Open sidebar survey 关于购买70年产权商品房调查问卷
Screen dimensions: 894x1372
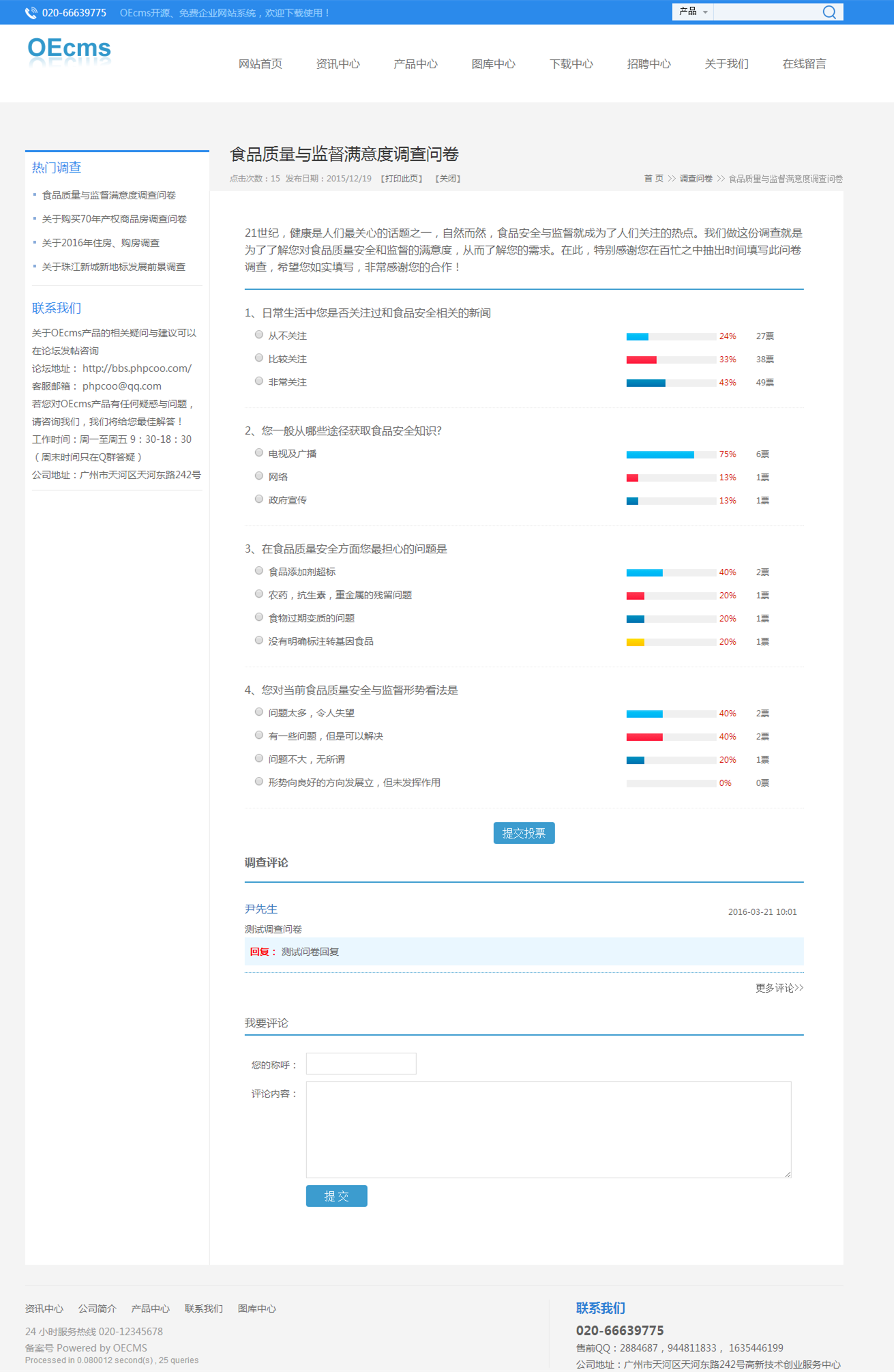115,219
